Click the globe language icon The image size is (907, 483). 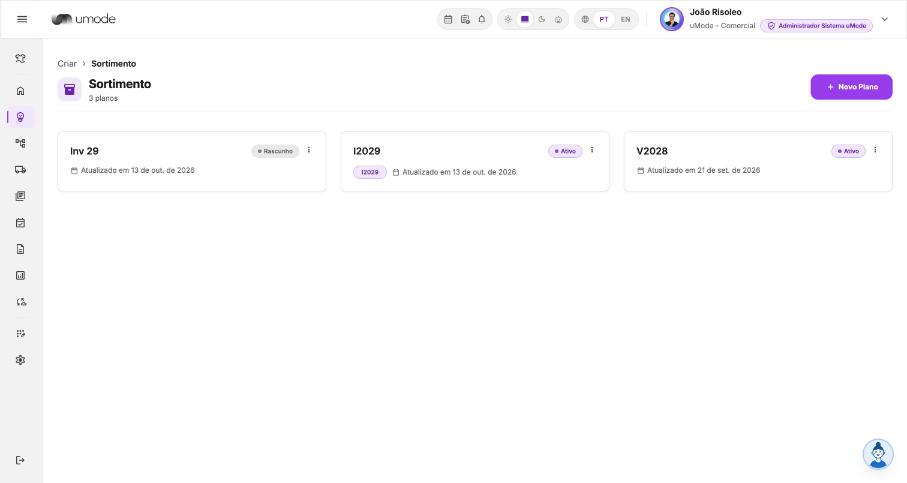coord(585,19)
